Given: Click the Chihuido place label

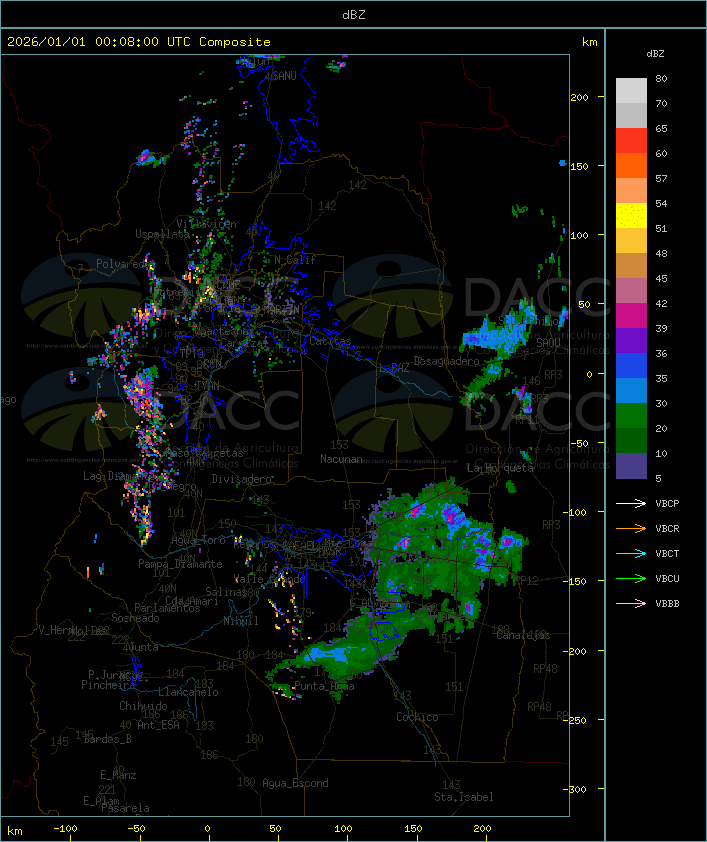Looking at the screenshot, I should pos(143,706).
